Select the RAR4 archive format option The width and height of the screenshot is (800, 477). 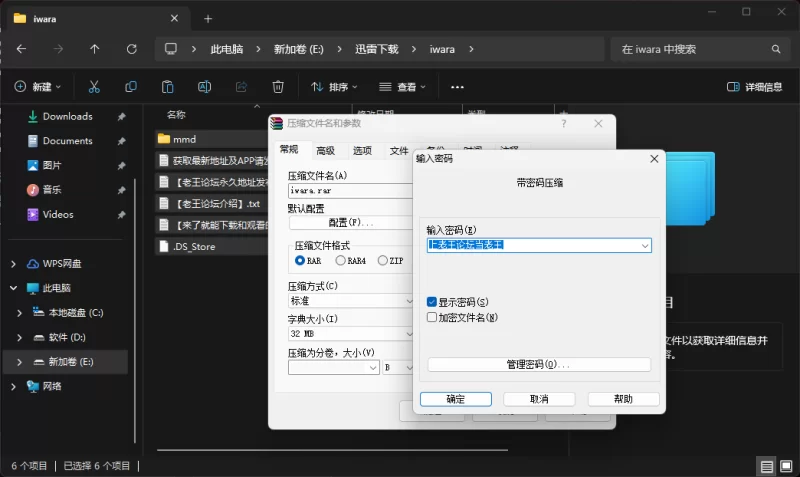(x=341, y=260)
